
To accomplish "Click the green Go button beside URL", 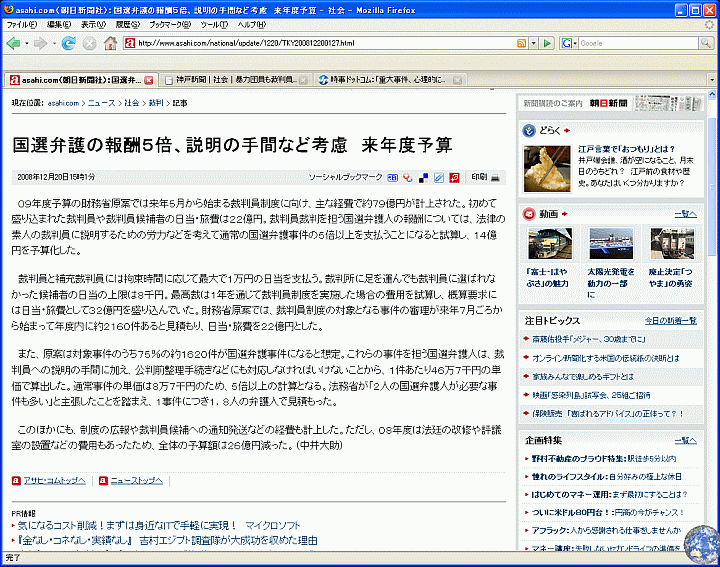I will coord(547,44).
